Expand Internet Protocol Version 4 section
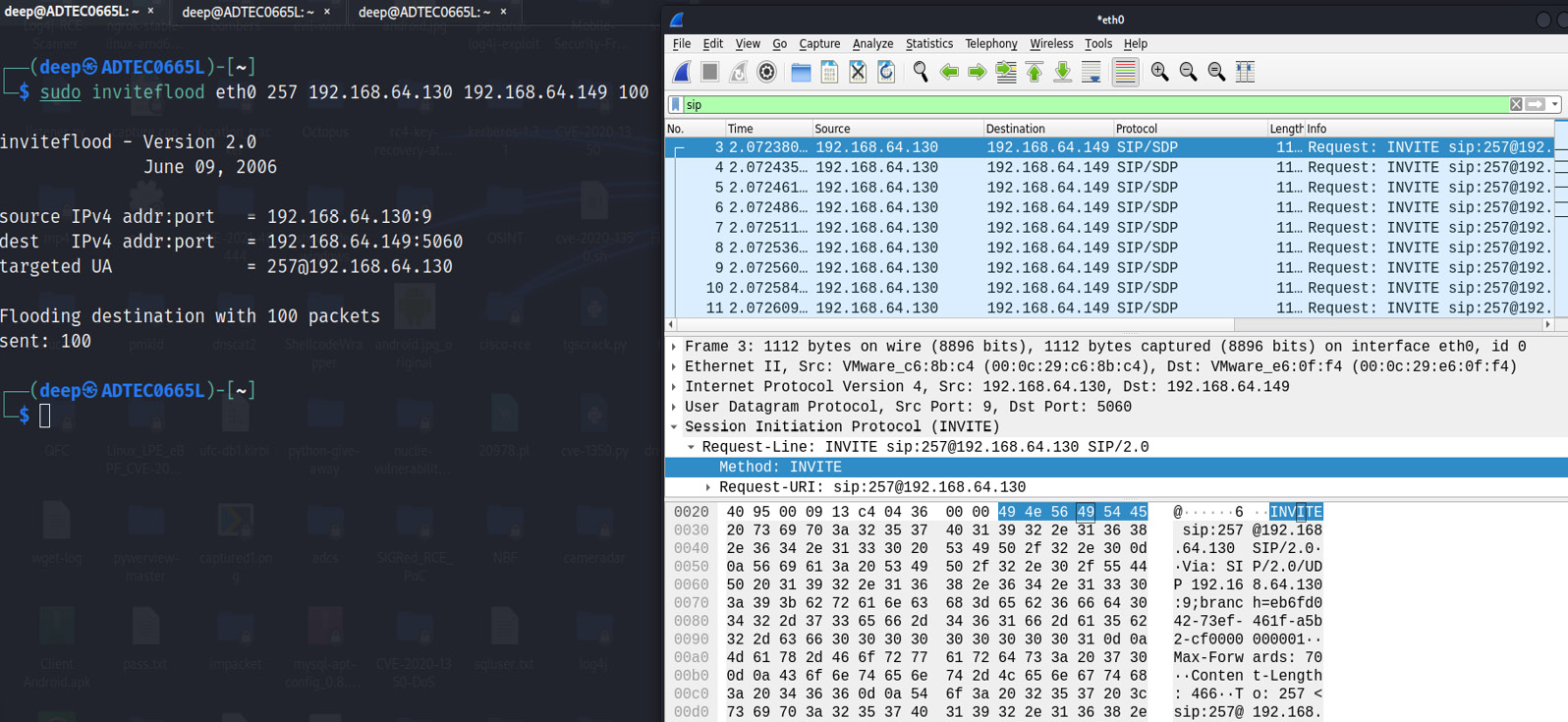Screen dimensions: 1568x722 (674, 387)
